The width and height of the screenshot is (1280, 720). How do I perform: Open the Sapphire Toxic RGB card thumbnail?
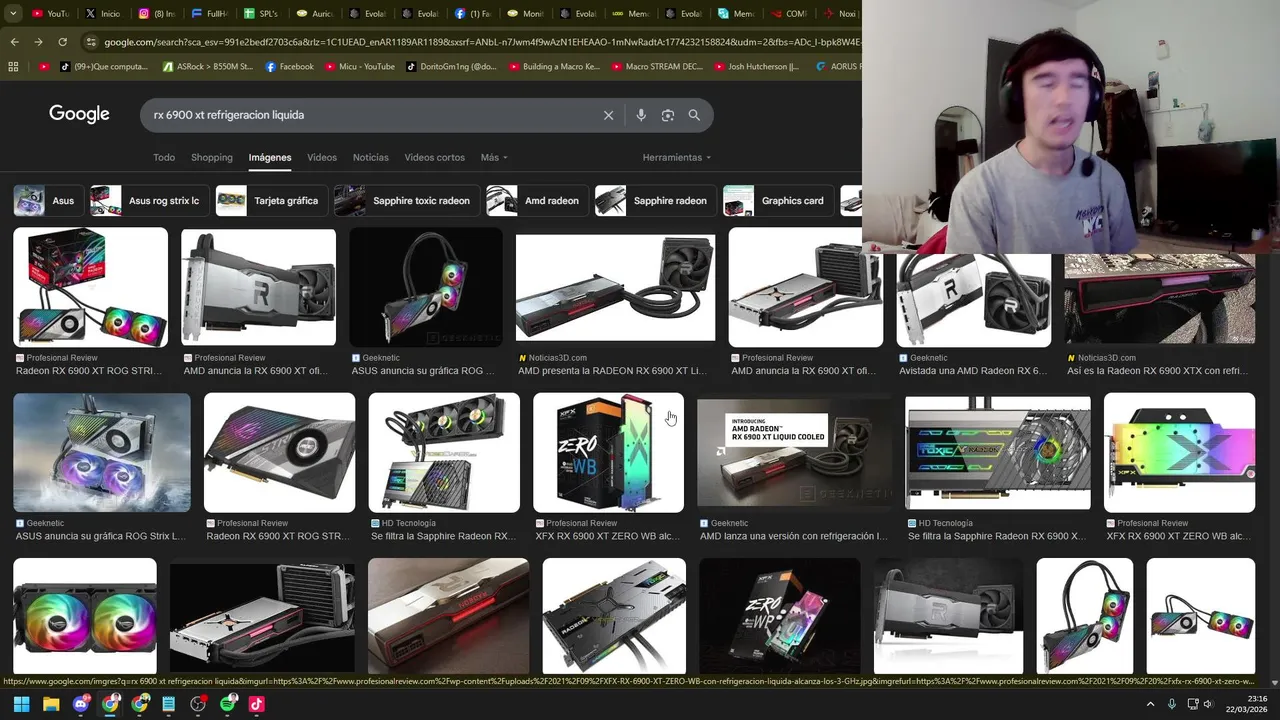[x=998, y=453]
